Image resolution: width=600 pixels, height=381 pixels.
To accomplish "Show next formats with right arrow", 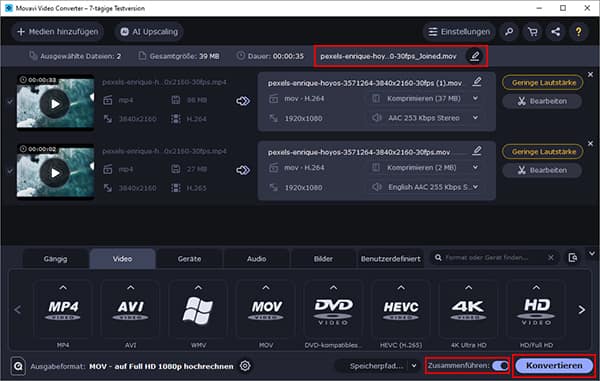I will click(x=582, y=310).
